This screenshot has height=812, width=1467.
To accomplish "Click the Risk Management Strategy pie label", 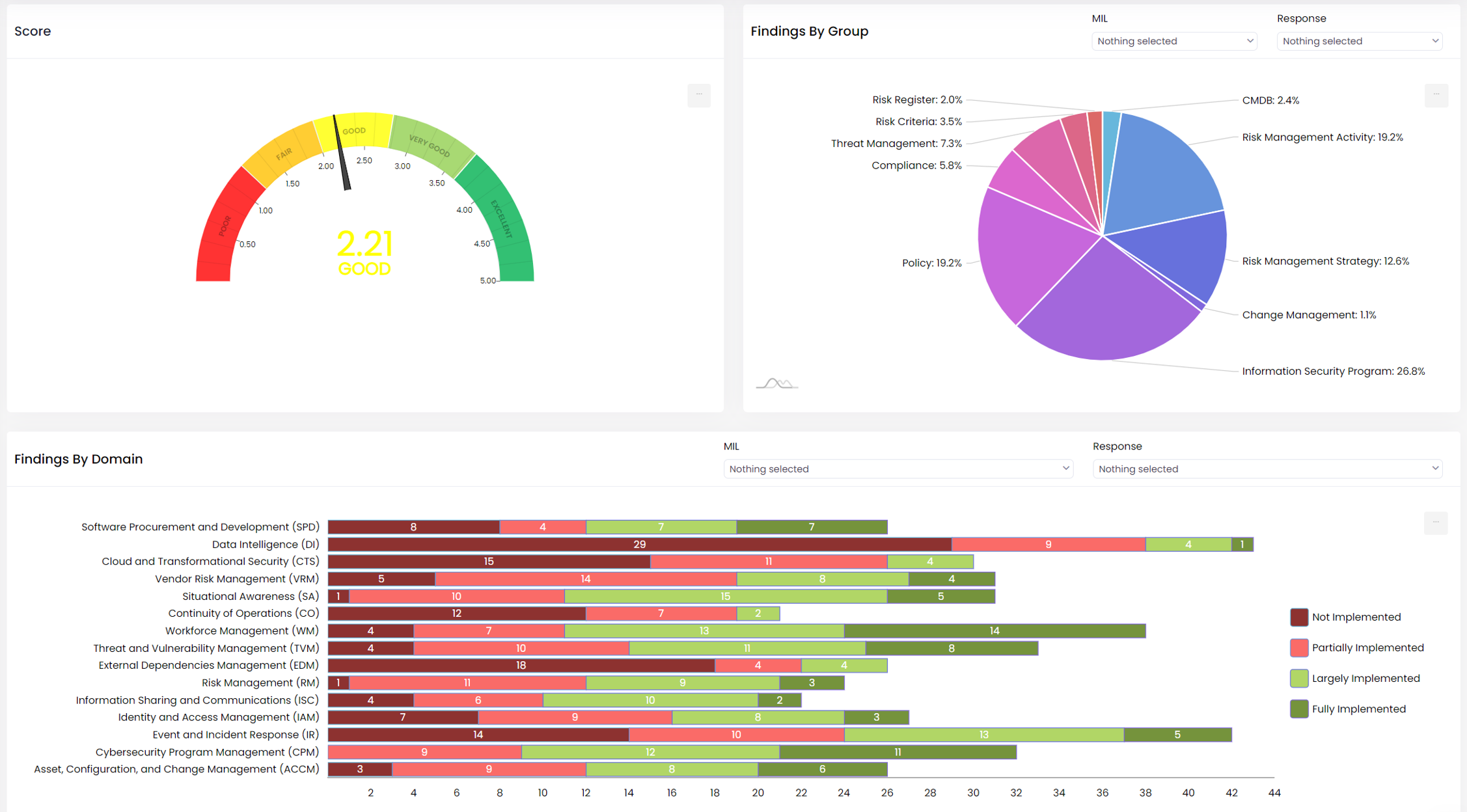I will (1325, 261).
